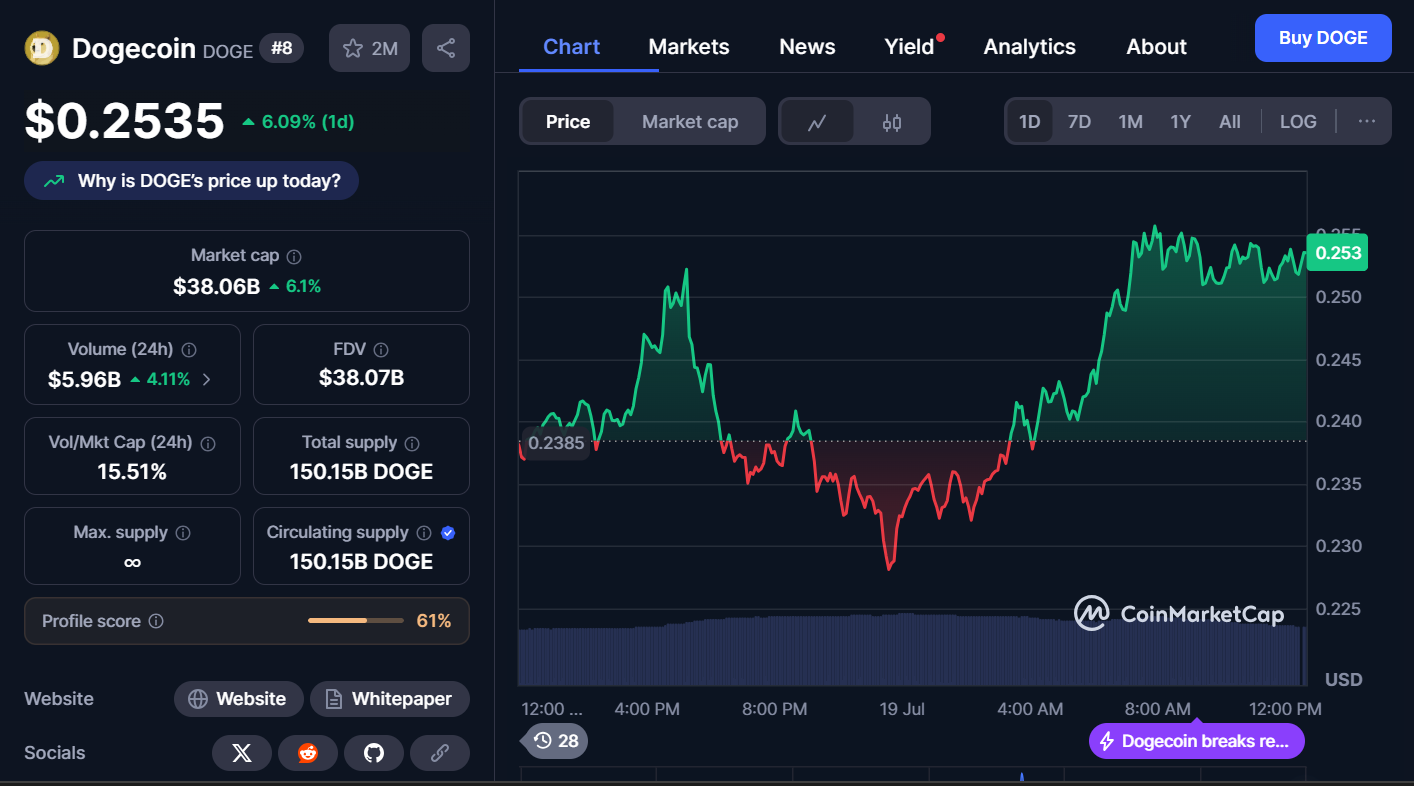
Task: Click the $38.06B market cap value
Action: pyautogui.click(x=216, y=286)
